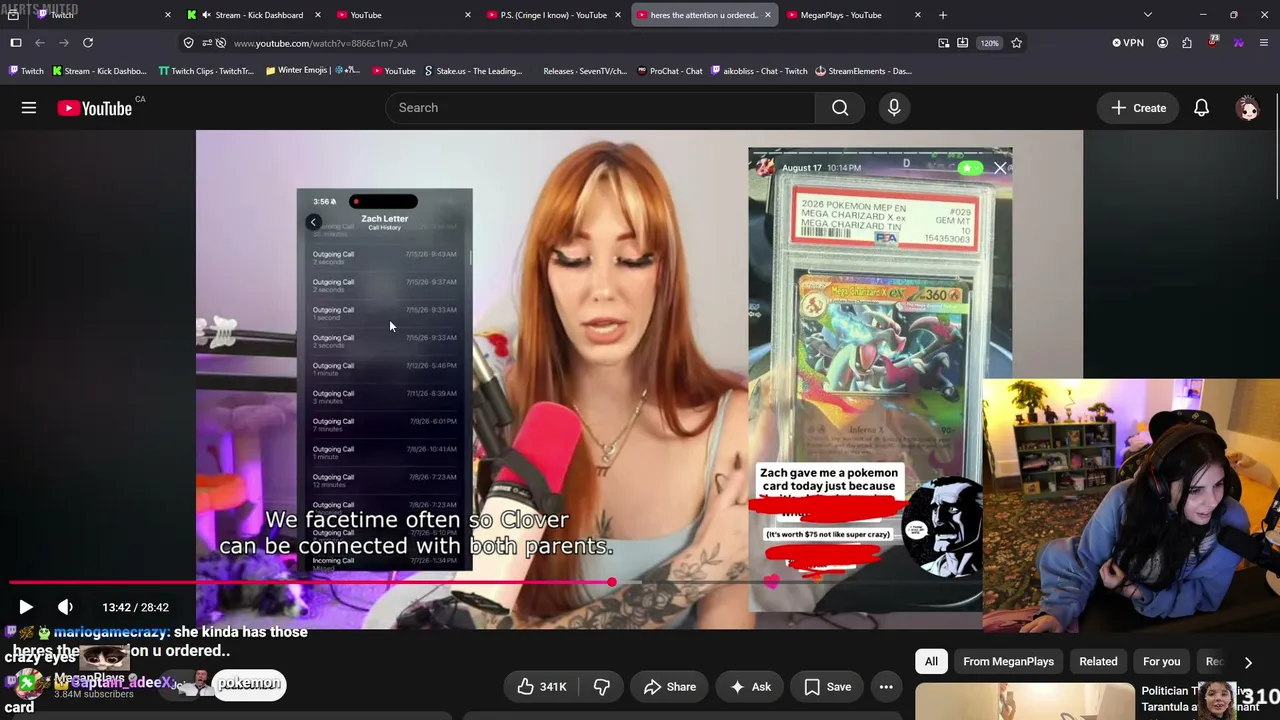The width and height of the screenshot is (1280, 720).
Task: Open the browser account profile icon
Action: 1162,43
